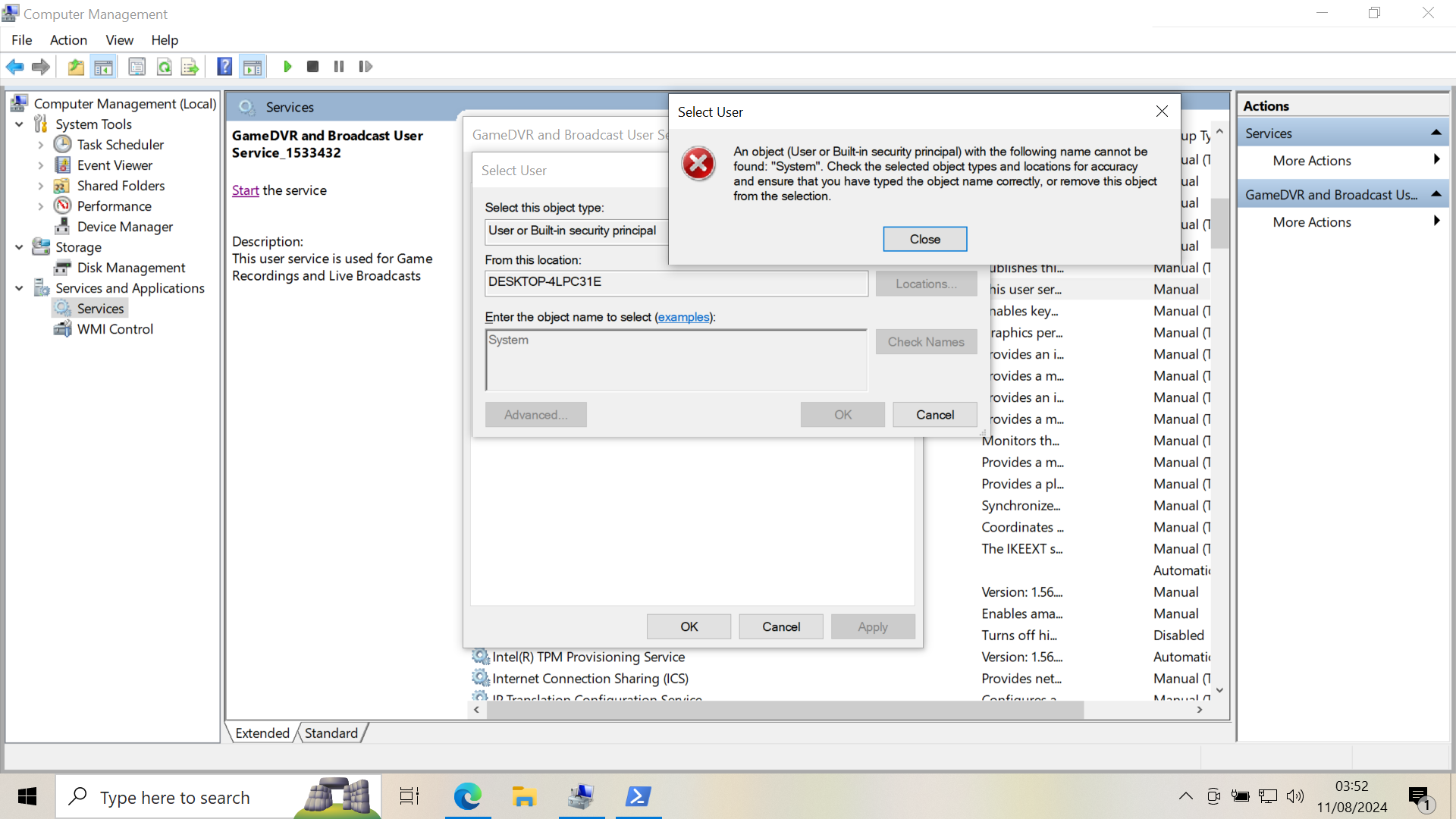Expand the Task Scheduler tree node
Viewport: 1456px width, 819px height.
tap(41, 145)
